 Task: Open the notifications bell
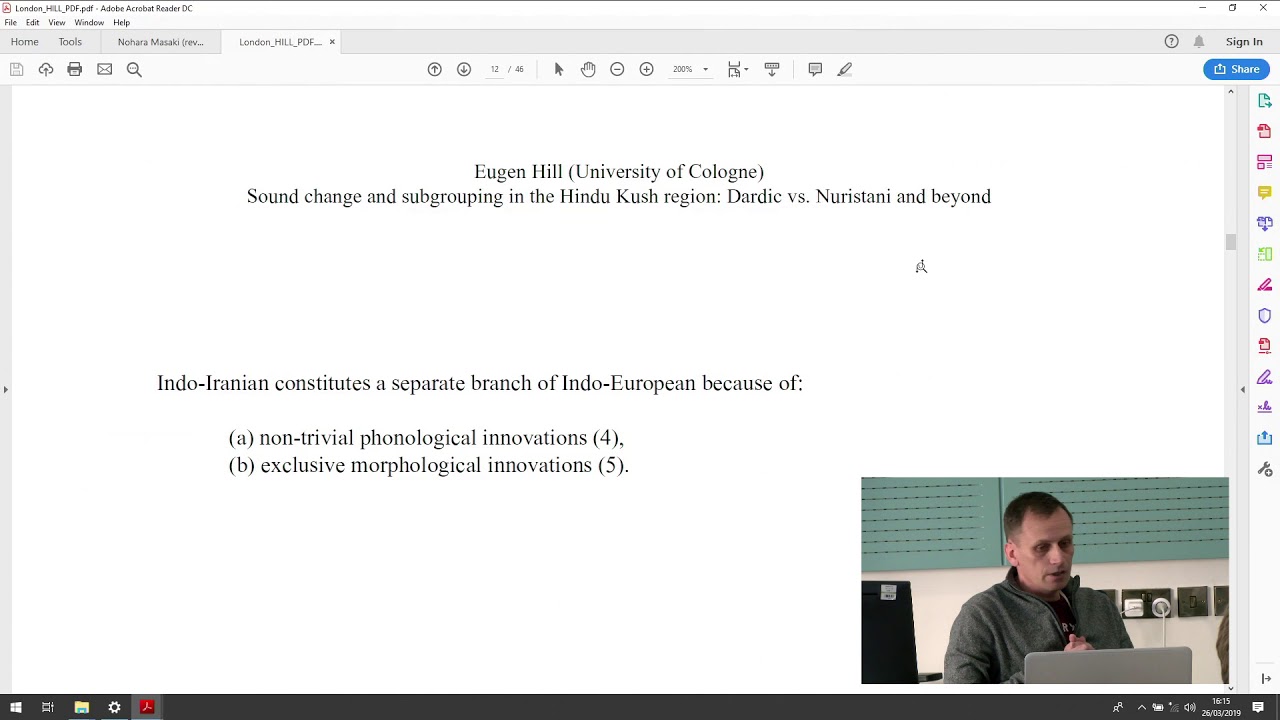click(x=1199, y=41)
